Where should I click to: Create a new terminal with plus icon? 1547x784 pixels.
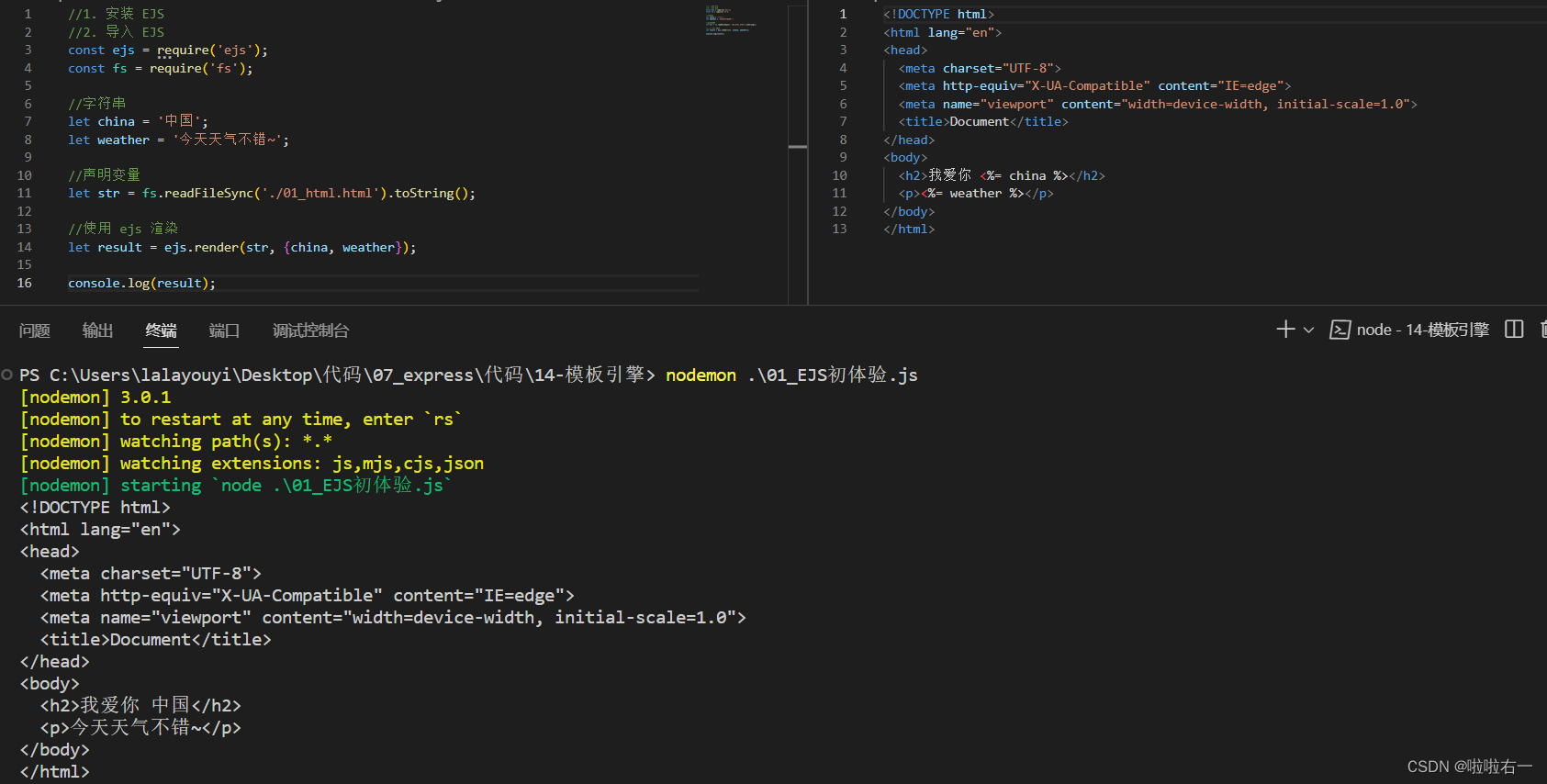1285,330
